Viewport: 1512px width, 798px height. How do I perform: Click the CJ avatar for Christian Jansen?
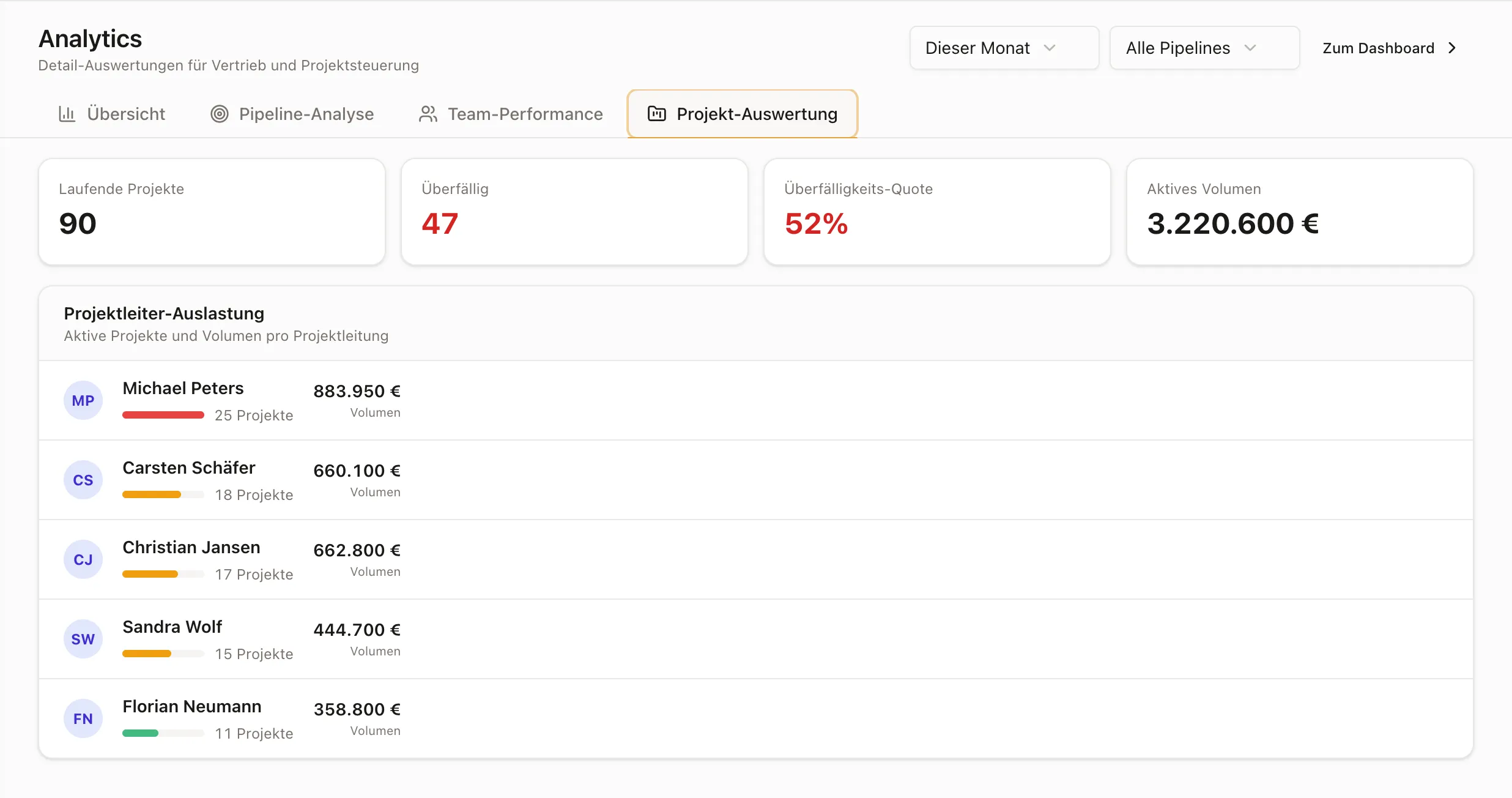point(83,559)
